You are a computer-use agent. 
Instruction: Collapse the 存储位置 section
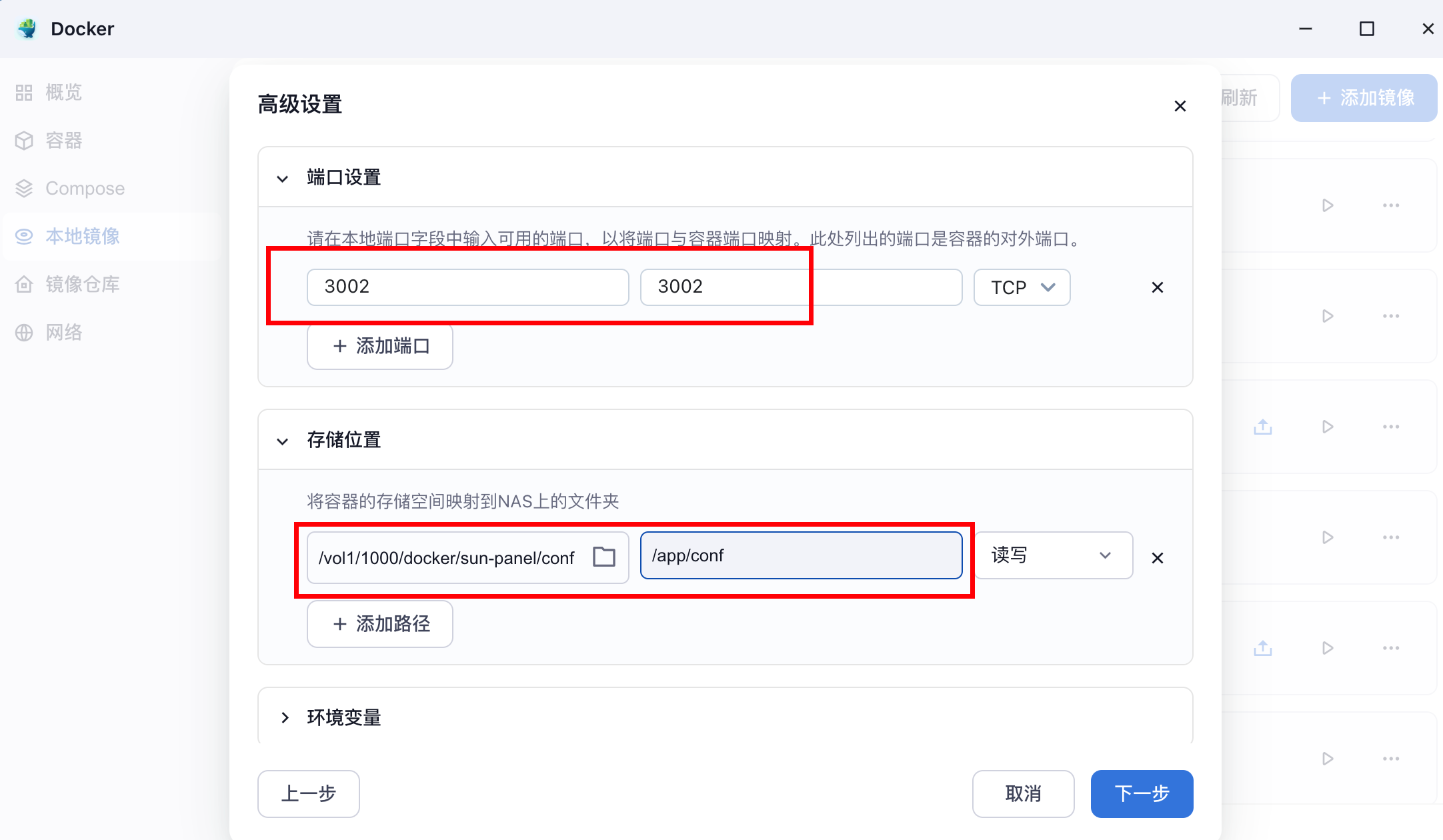283,441
